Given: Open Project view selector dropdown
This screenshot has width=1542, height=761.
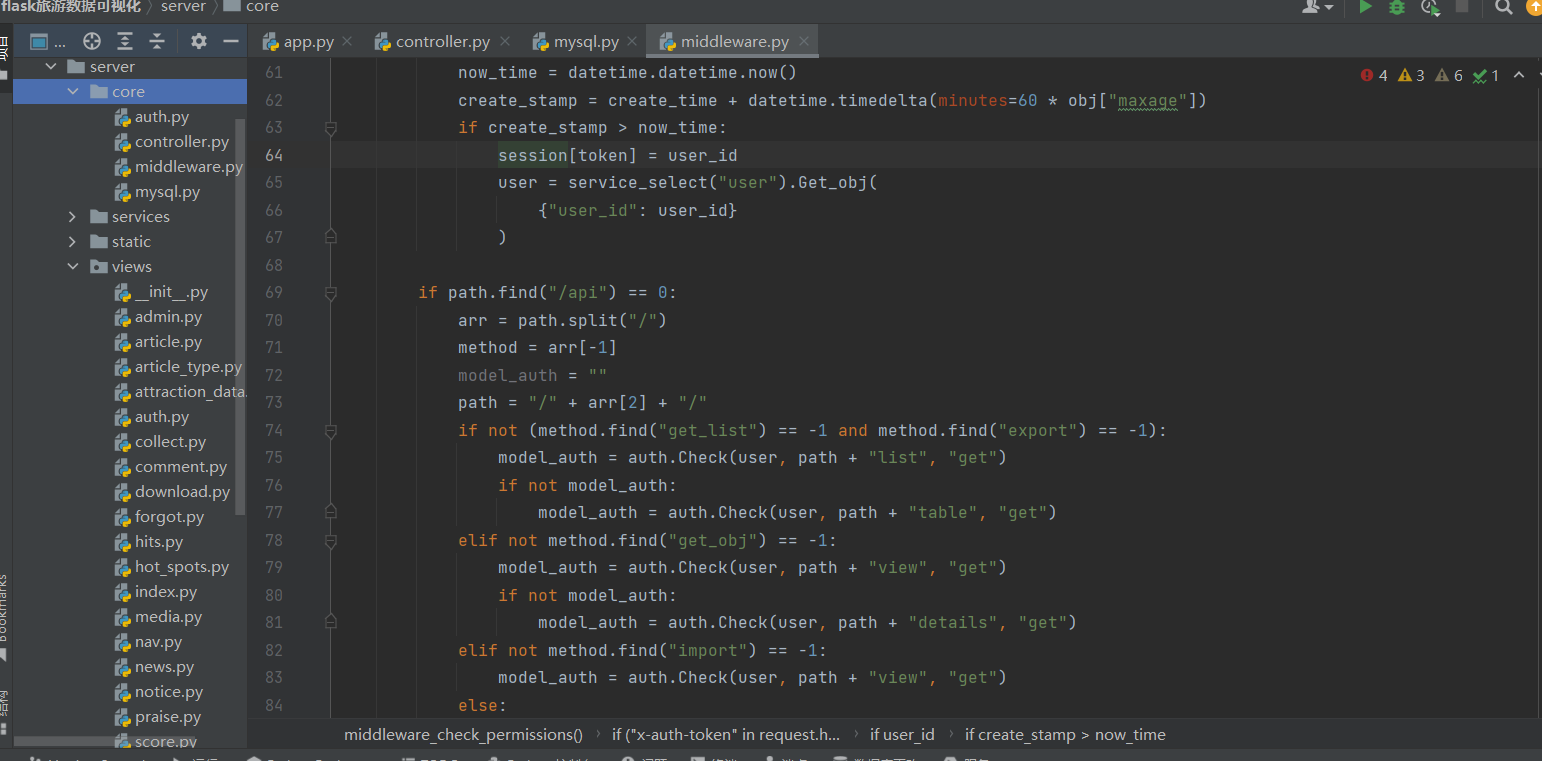Looking at the screenshot, I should 48,41.
